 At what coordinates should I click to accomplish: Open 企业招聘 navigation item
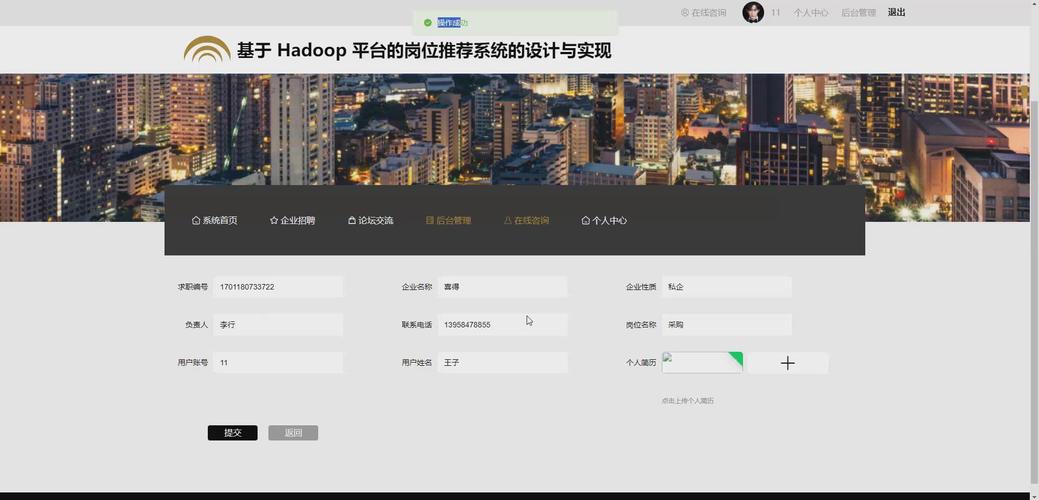pyautogui.click(x=292, y=220)
